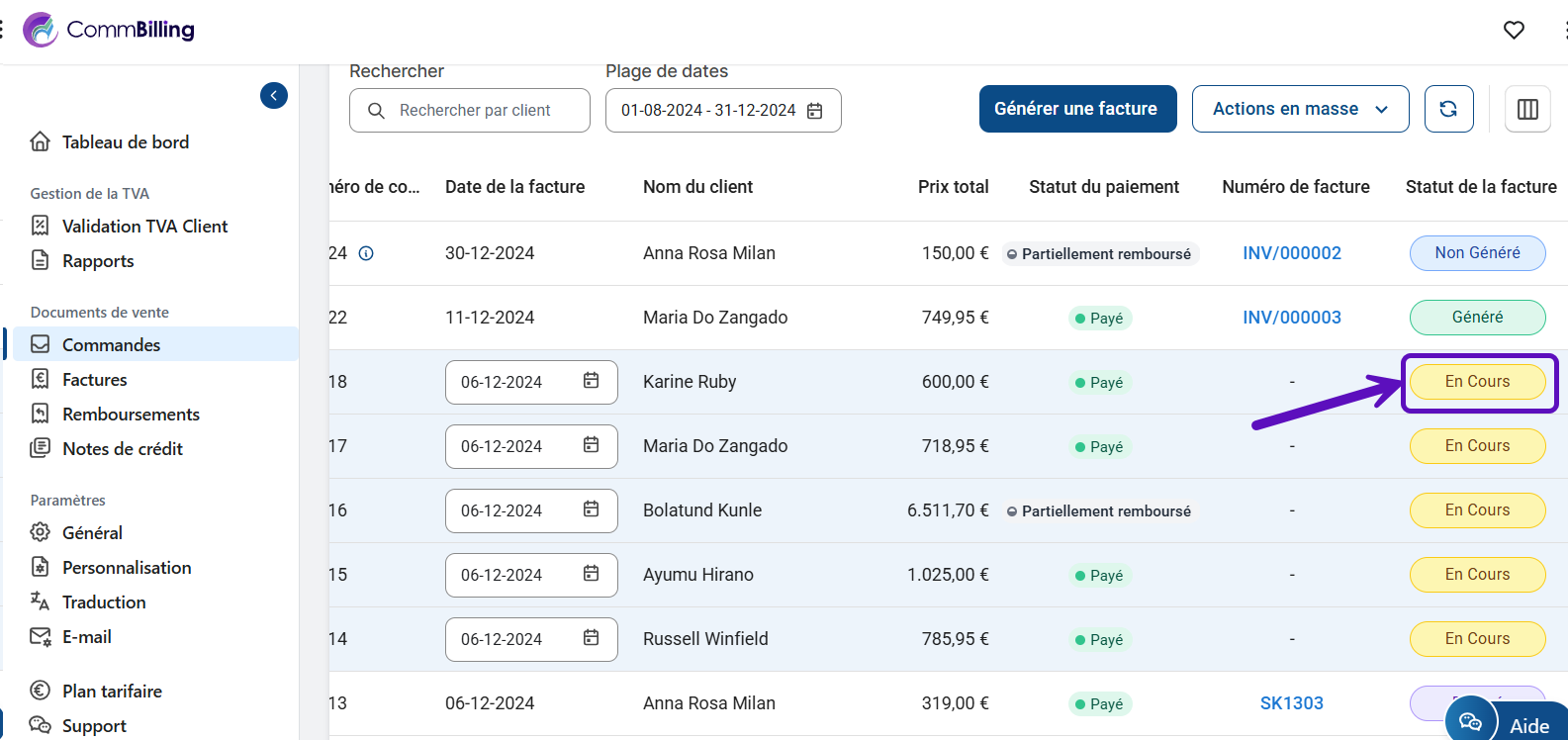The width and height of the screenshot is (1568, 740).
Task: Click the refresh icon button
Action: point(1448,109)
